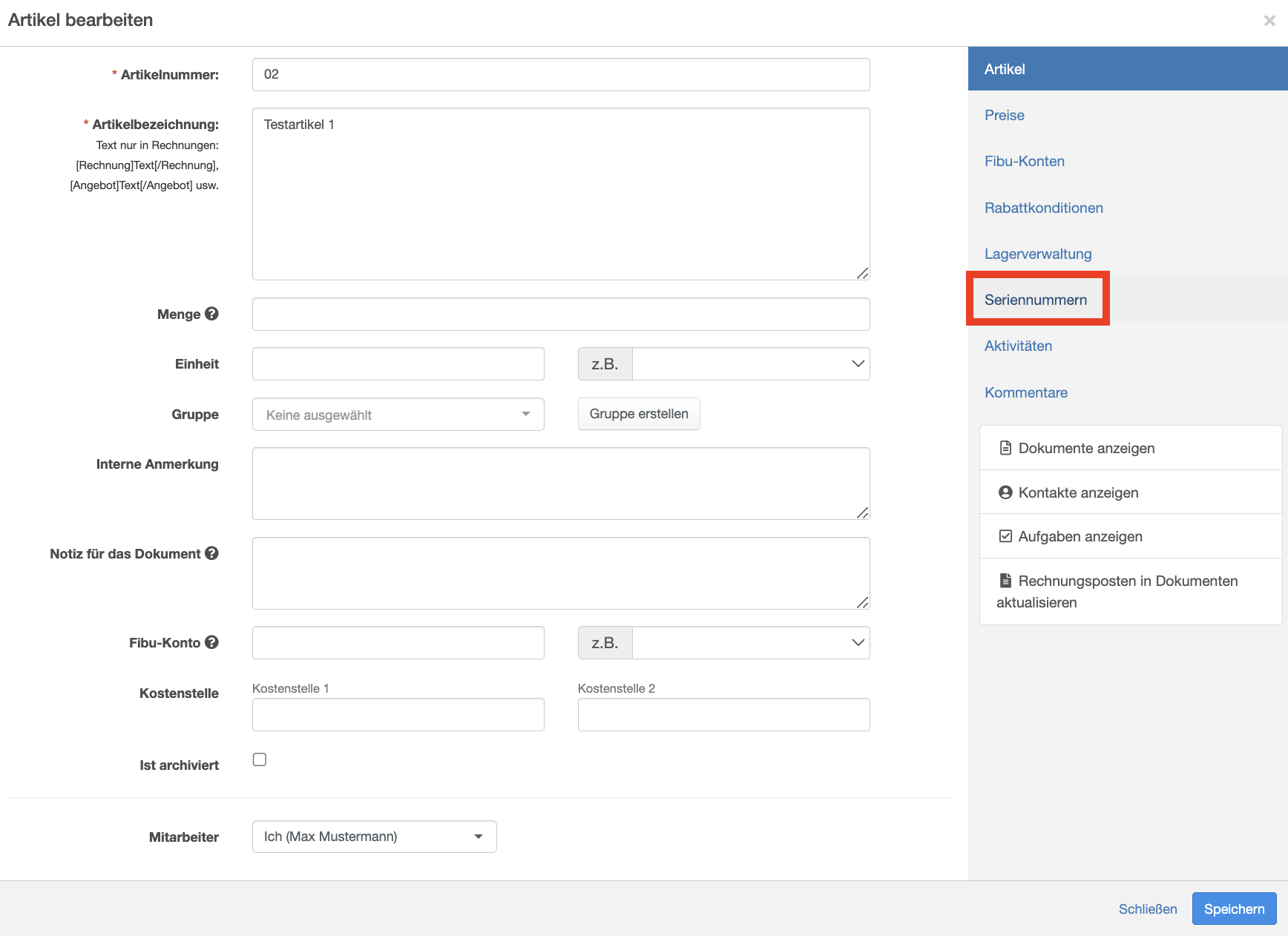
Task: Click the Einheit text field
Action: coord(398,364)
